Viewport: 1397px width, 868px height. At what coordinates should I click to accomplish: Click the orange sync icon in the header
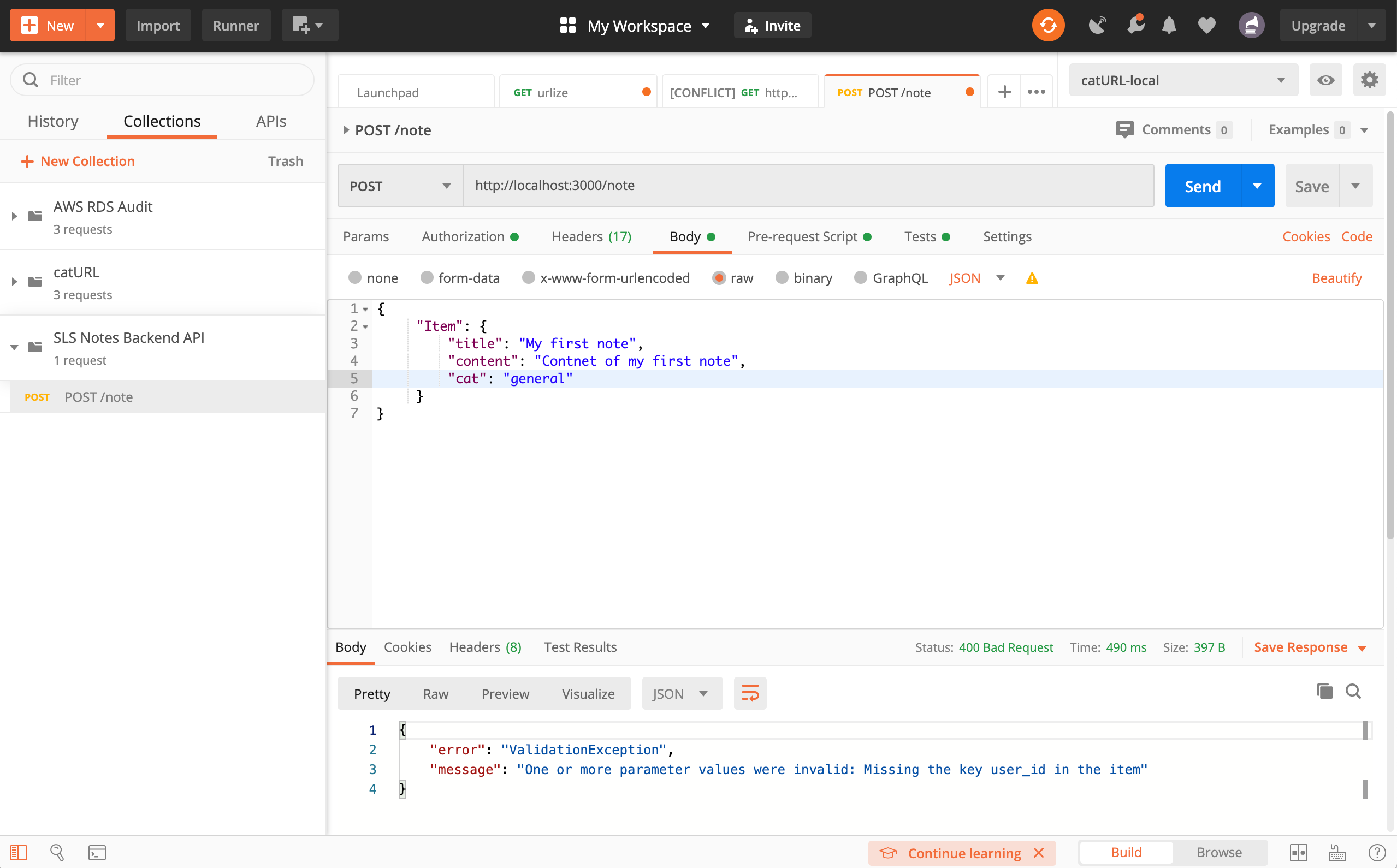pos(1047,25)
